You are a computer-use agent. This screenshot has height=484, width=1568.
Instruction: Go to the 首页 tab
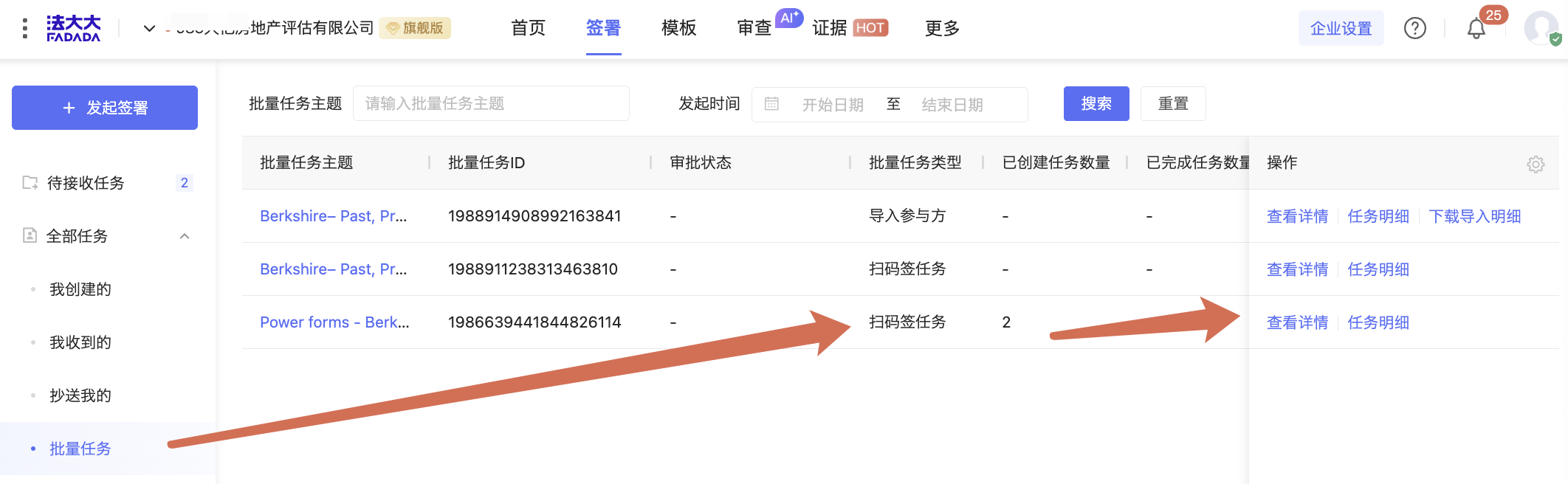pos(528,28)
